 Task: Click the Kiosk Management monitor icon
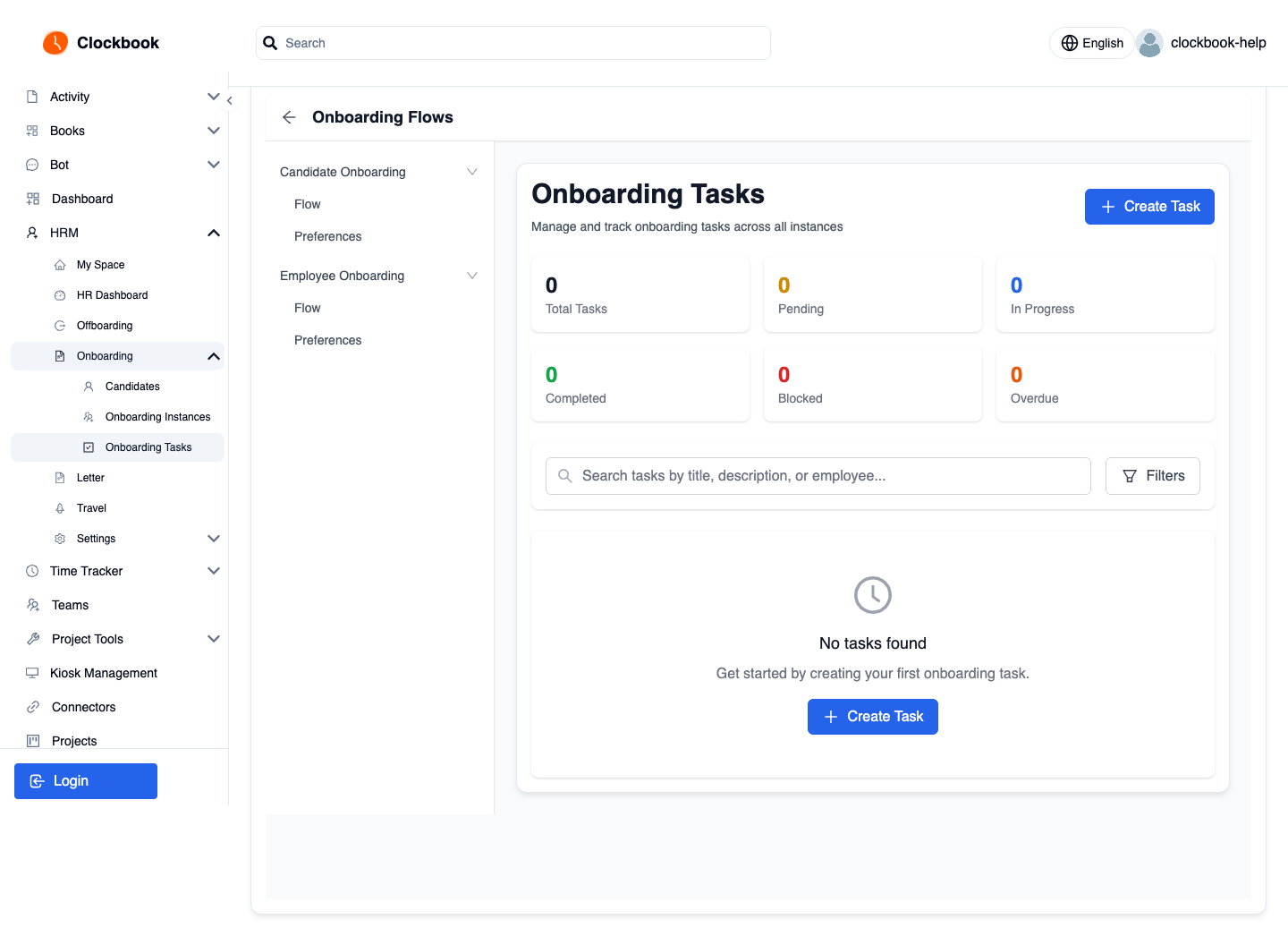pyautogui.click(x=32, y=673)
